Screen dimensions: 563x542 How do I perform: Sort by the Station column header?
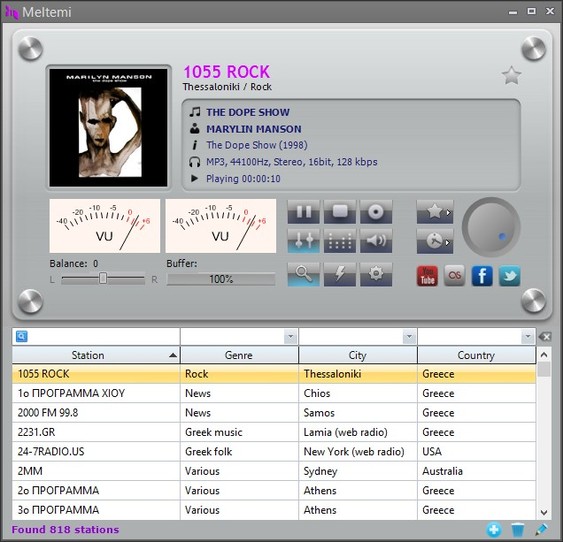(96, 355)
